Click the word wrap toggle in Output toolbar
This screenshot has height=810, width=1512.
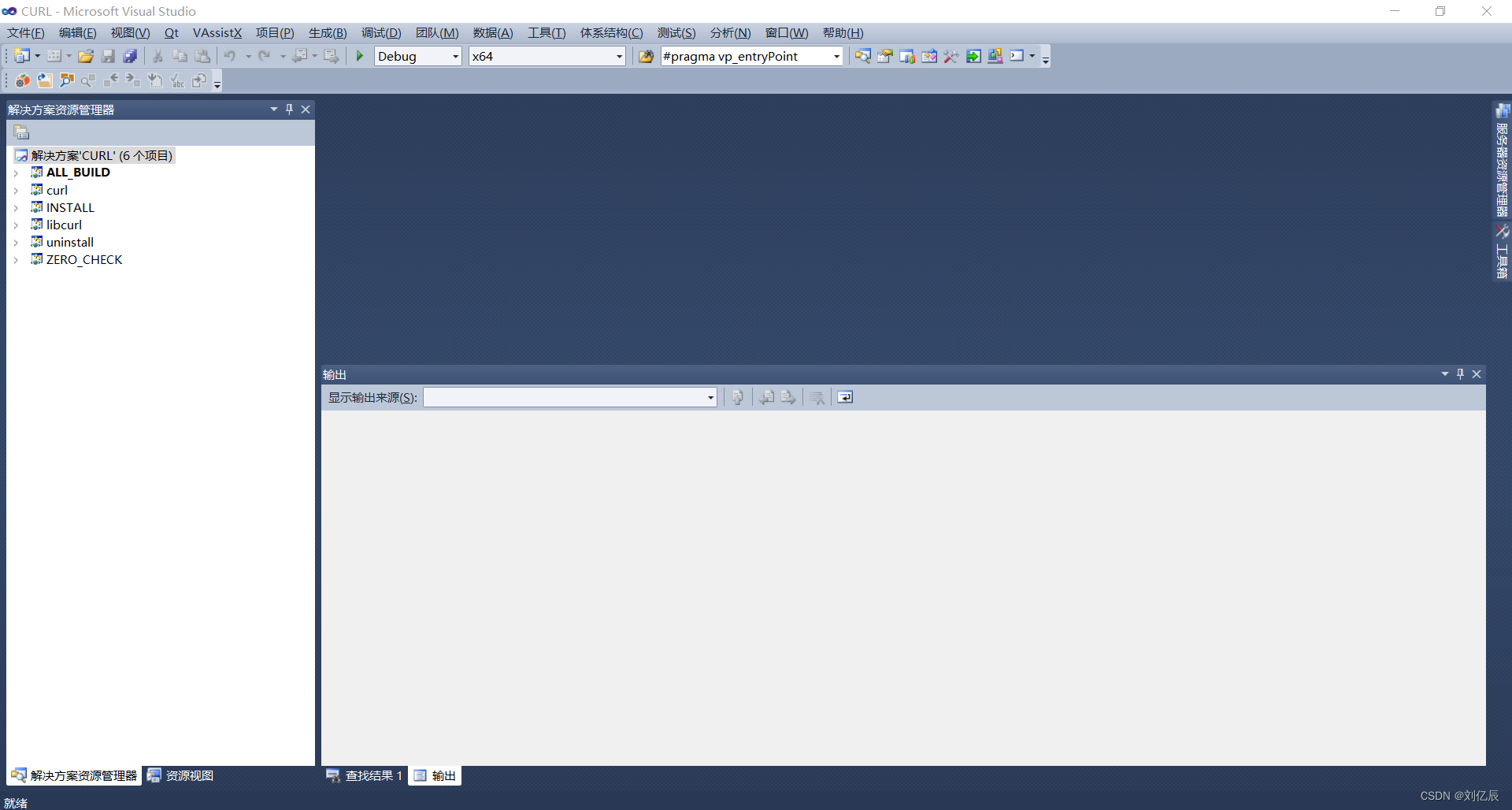pos(845,397)
